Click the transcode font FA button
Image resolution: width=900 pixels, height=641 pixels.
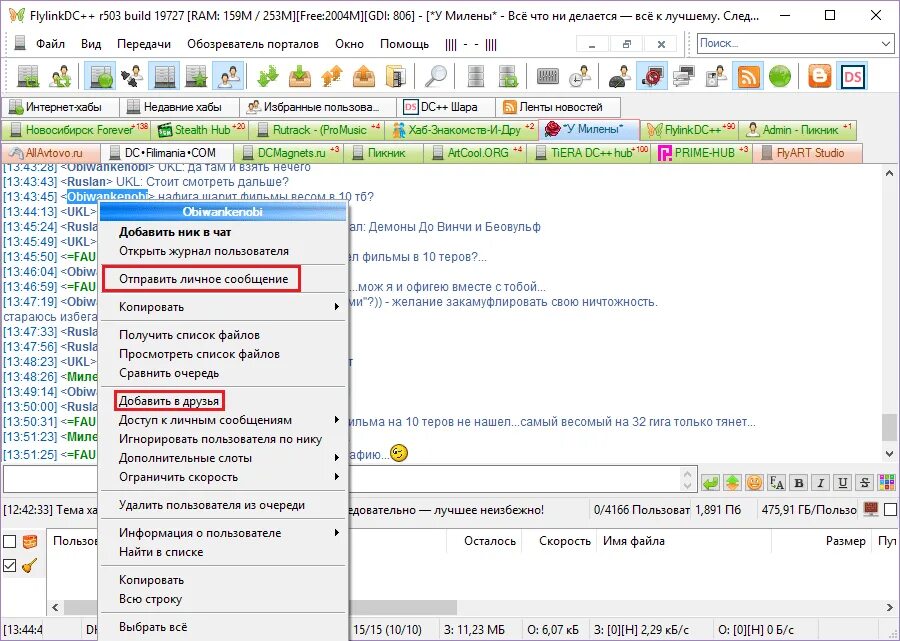click(777, 483)
